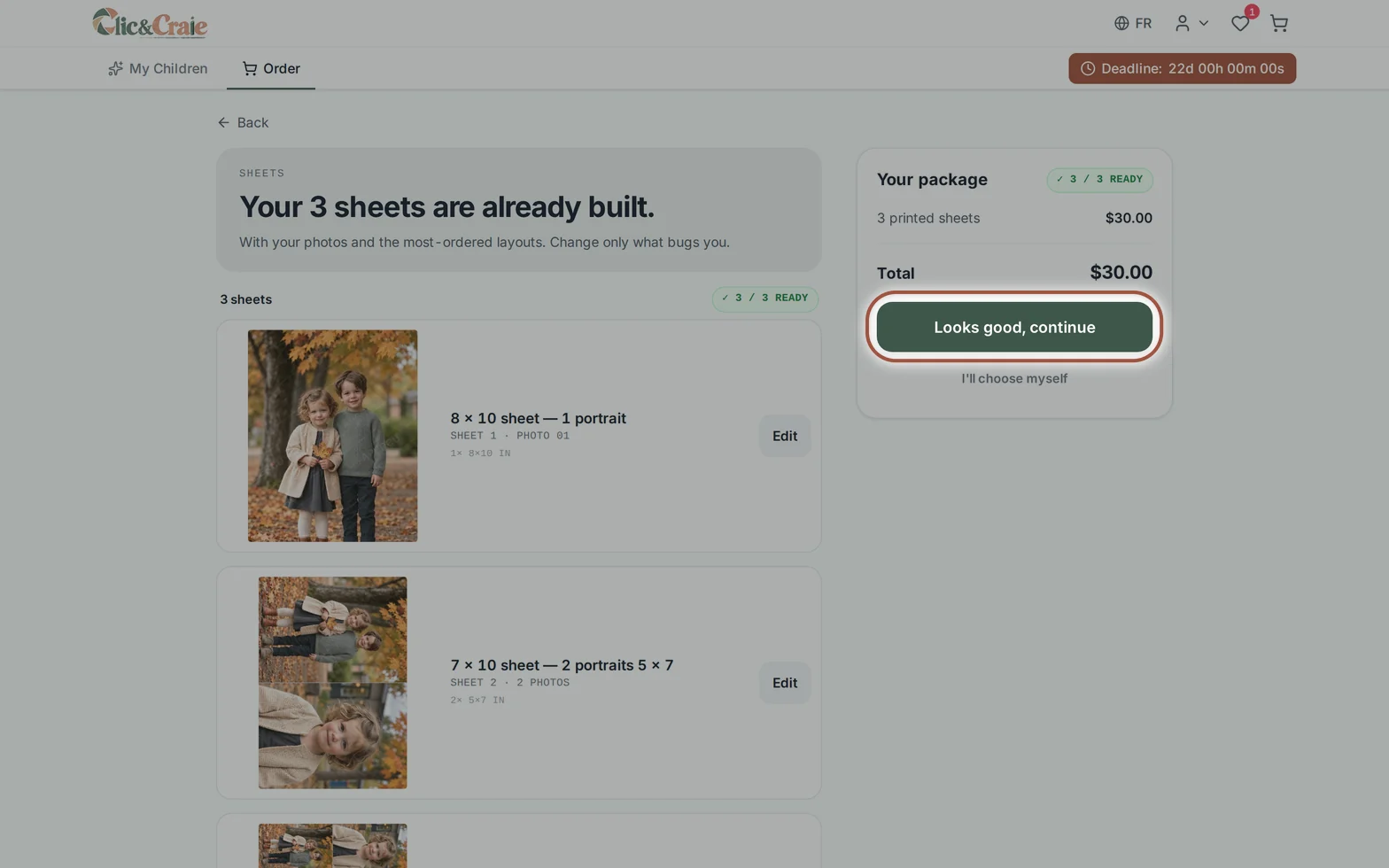Click the Your 3 sheets are already built heading
This screenshot has height=868, width=1389.
point(446,206)
